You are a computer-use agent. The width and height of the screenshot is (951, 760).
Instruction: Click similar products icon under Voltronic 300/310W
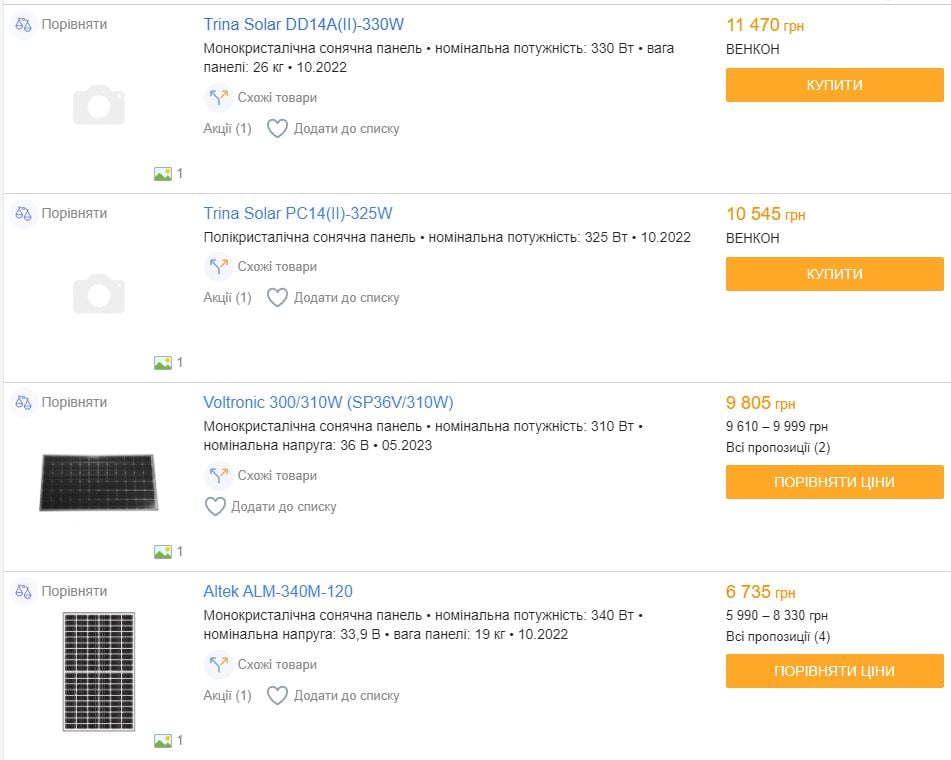[218, 476]
